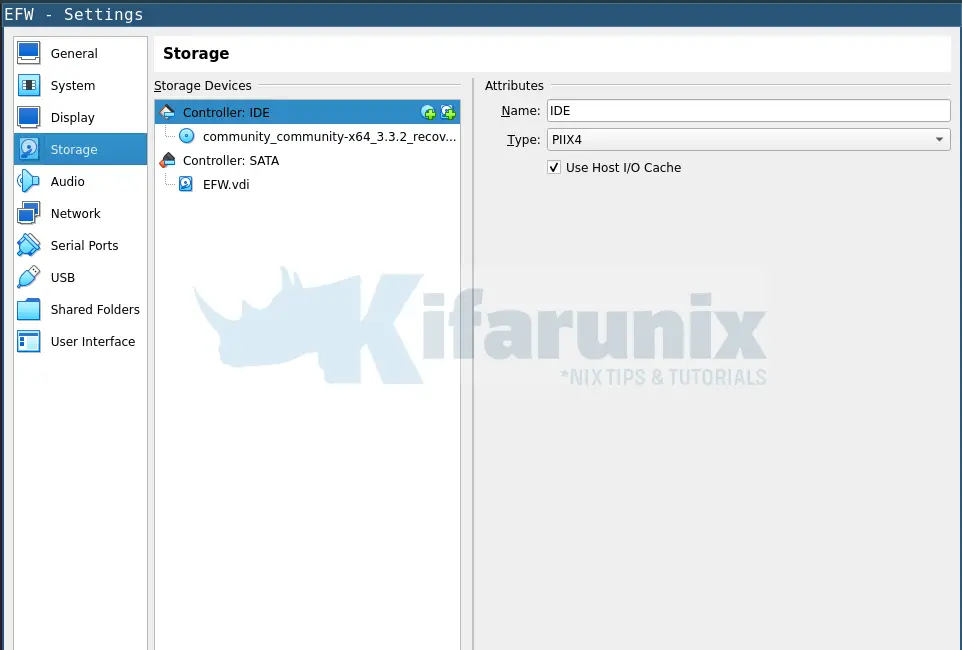Open the controller Type dropdown
This screenshot has height=650, width=962.
[x=748, y=139]
